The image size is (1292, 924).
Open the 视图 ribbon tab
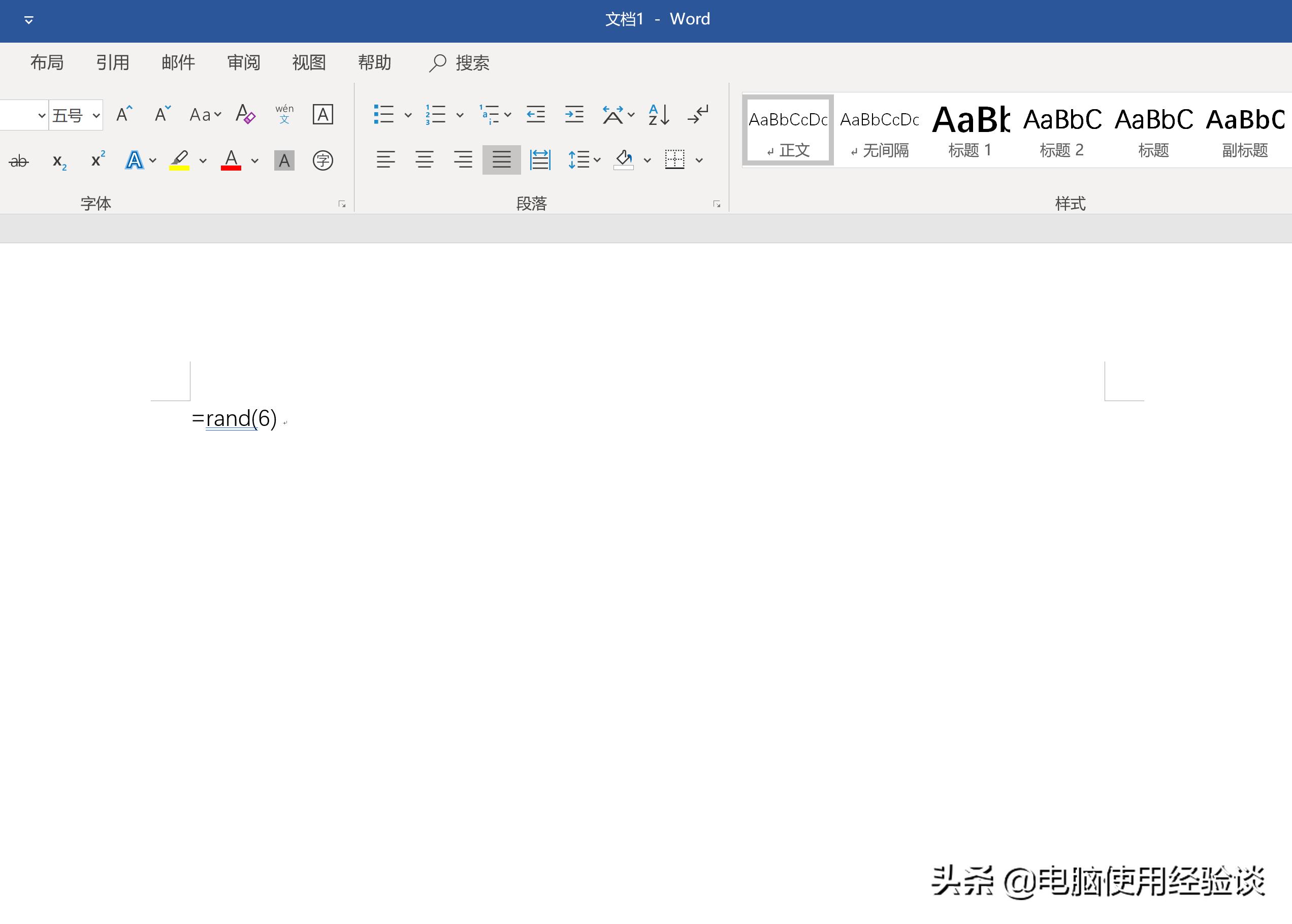308,62
